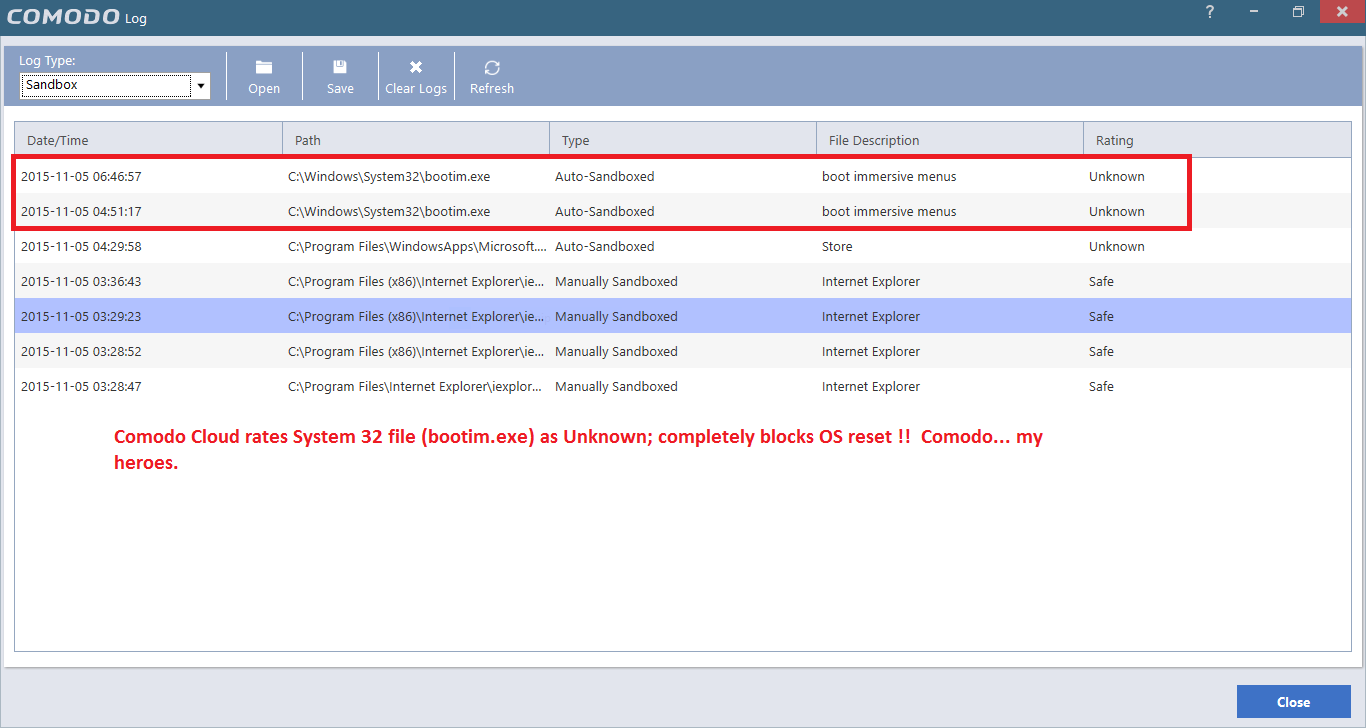
Task: Sort by Date/Time column header
Action: (x=148, y=140)
